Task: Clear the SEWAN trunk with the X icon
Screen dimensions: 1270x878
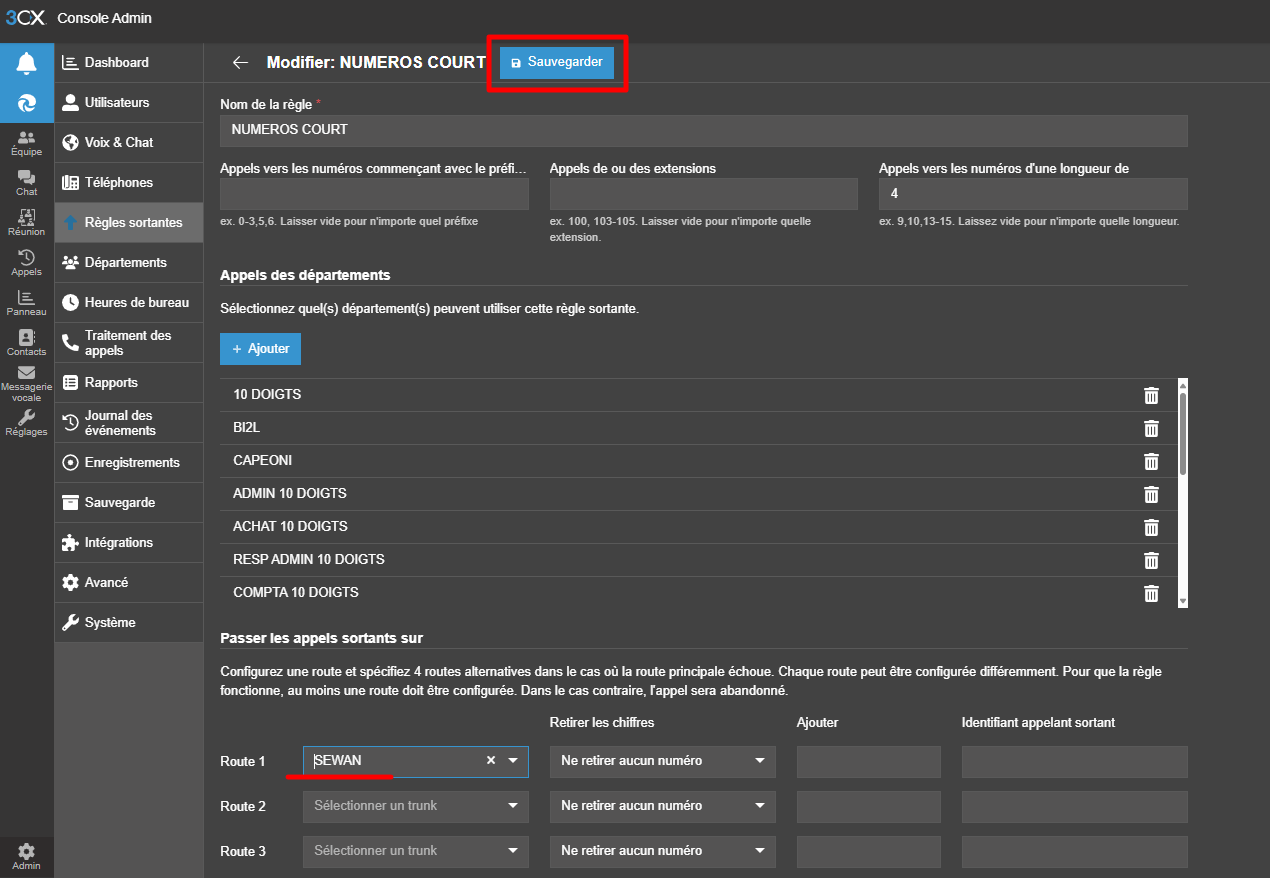Action: (491, 760)
